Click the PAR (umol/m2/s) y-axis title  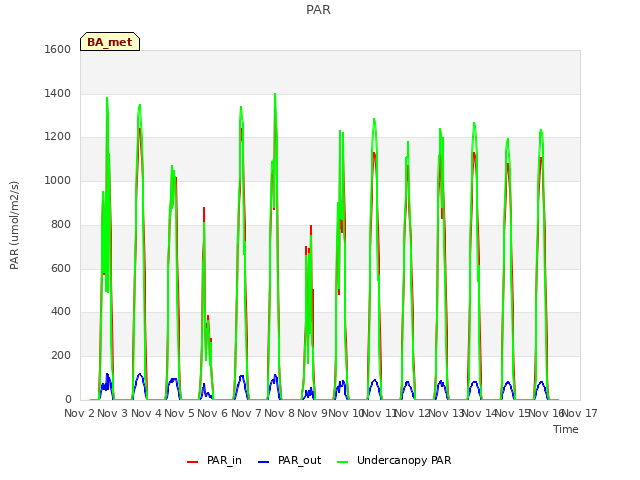[14, 225]
